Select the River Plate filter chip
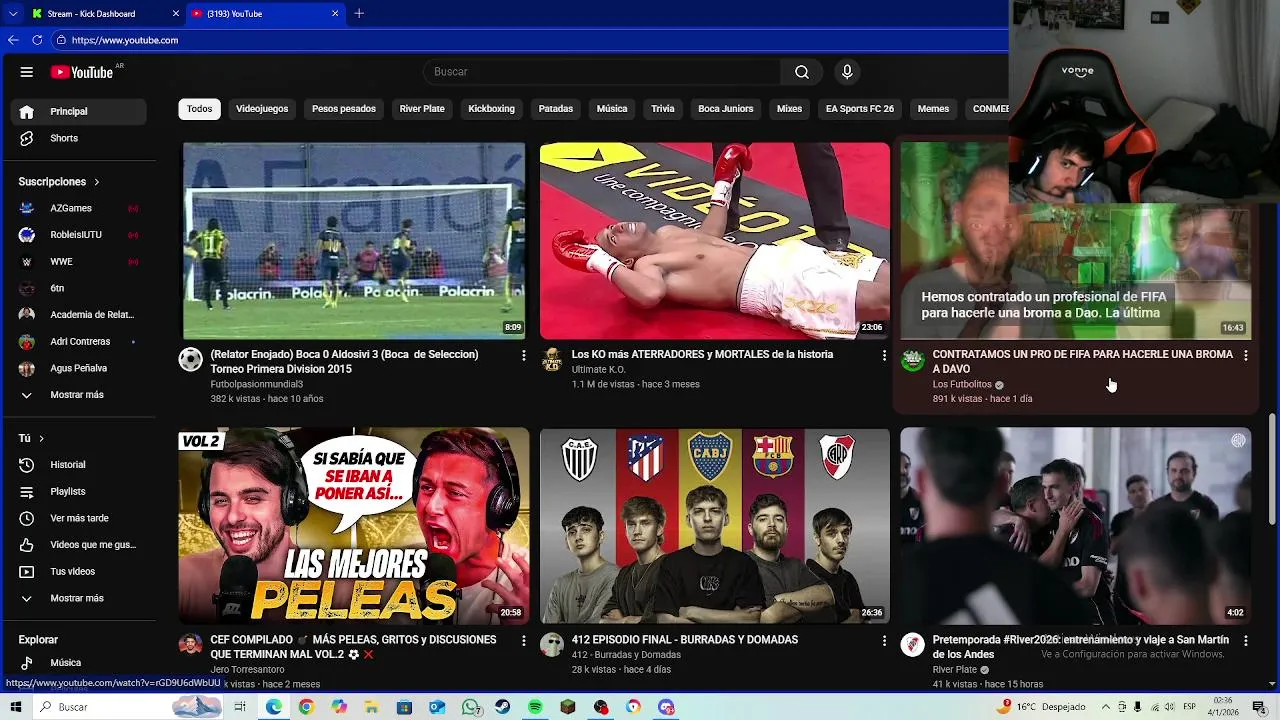The height and width of the screenshot is (720, 1280). point(422,109)
